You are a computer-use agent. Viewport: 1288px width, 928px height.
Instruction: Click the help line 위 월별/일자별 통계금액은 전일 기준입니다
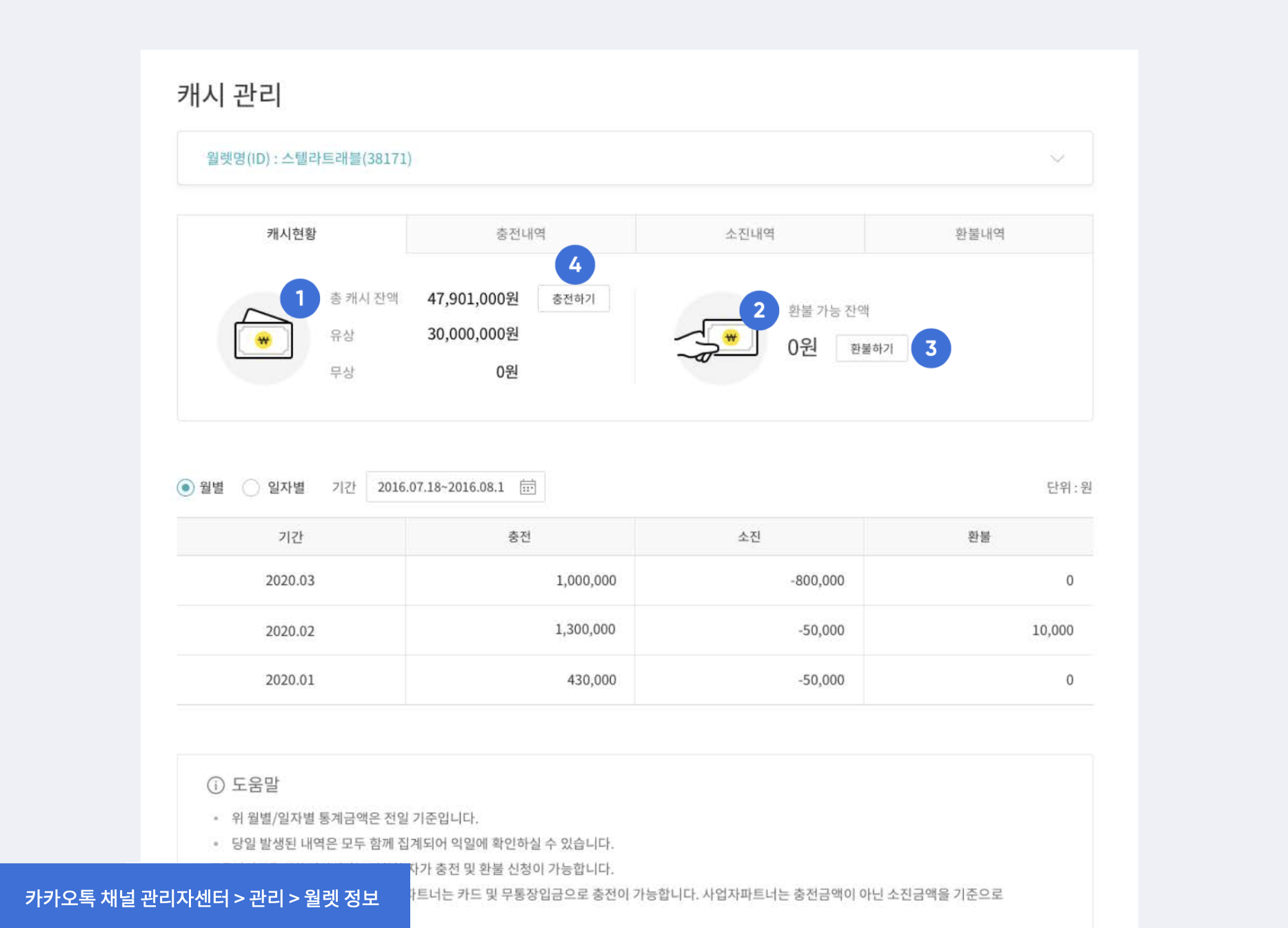pyautogui.click(x=355, y=818)
